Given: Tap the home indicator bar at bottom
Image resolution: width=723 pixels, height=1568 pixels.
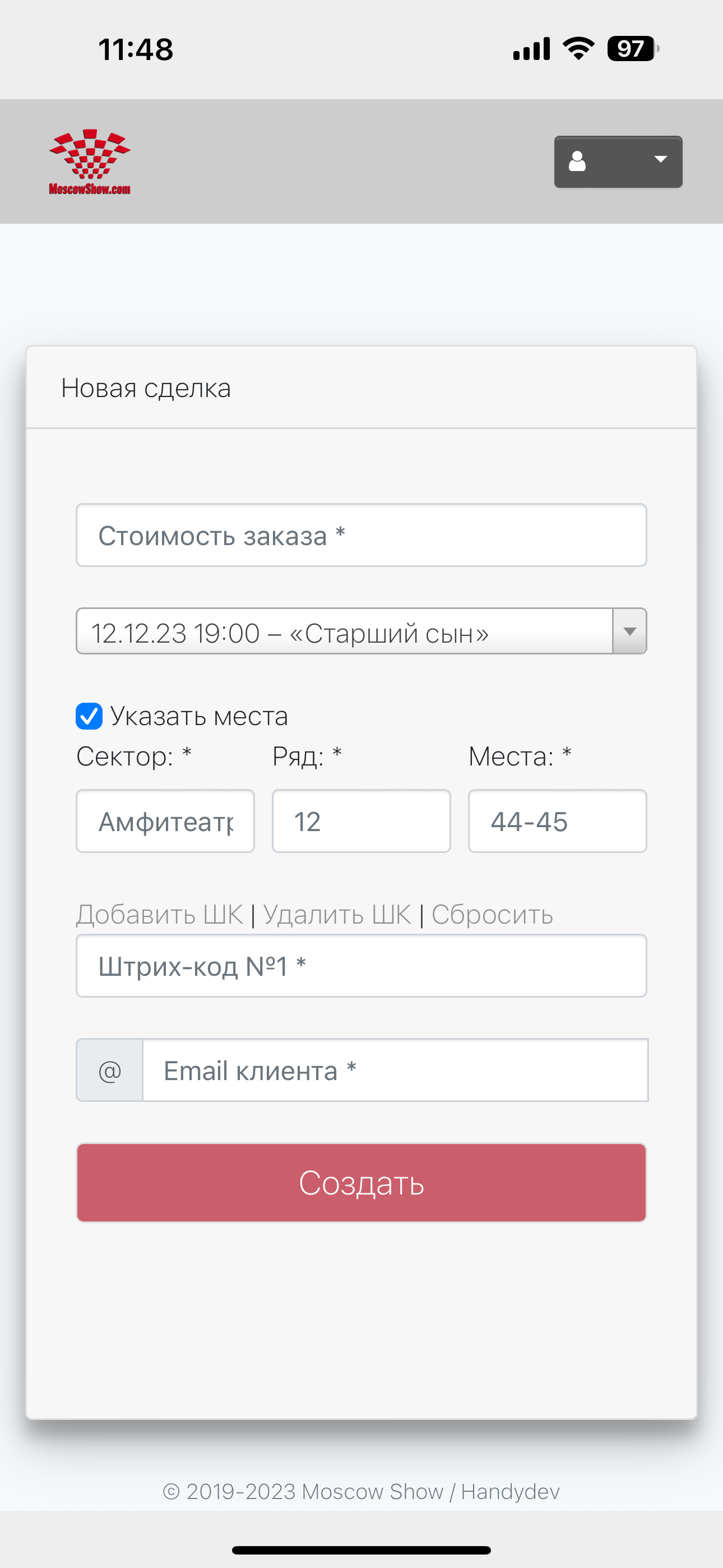Looking at the screenshot, I should point(361,1549).
